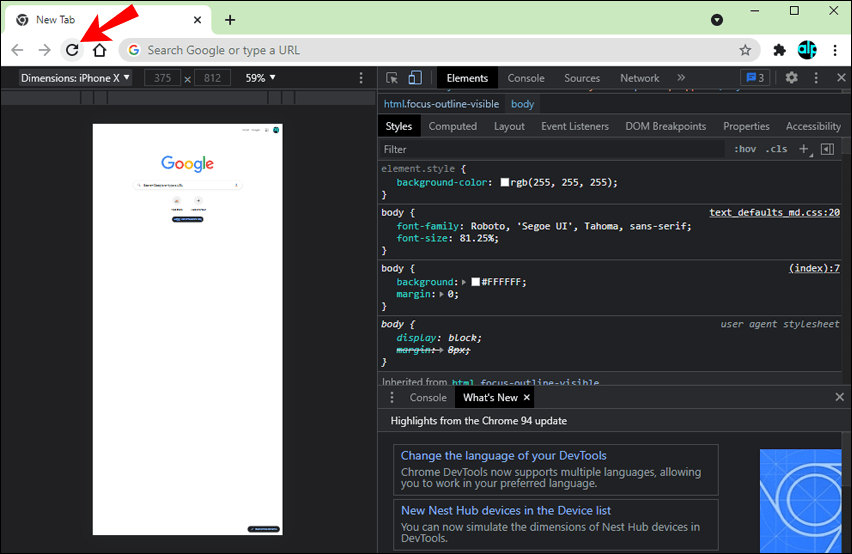Click the font-family property value
Viewport: 852px width, 554px height.
pyautogui.click(x=580, y=226)
